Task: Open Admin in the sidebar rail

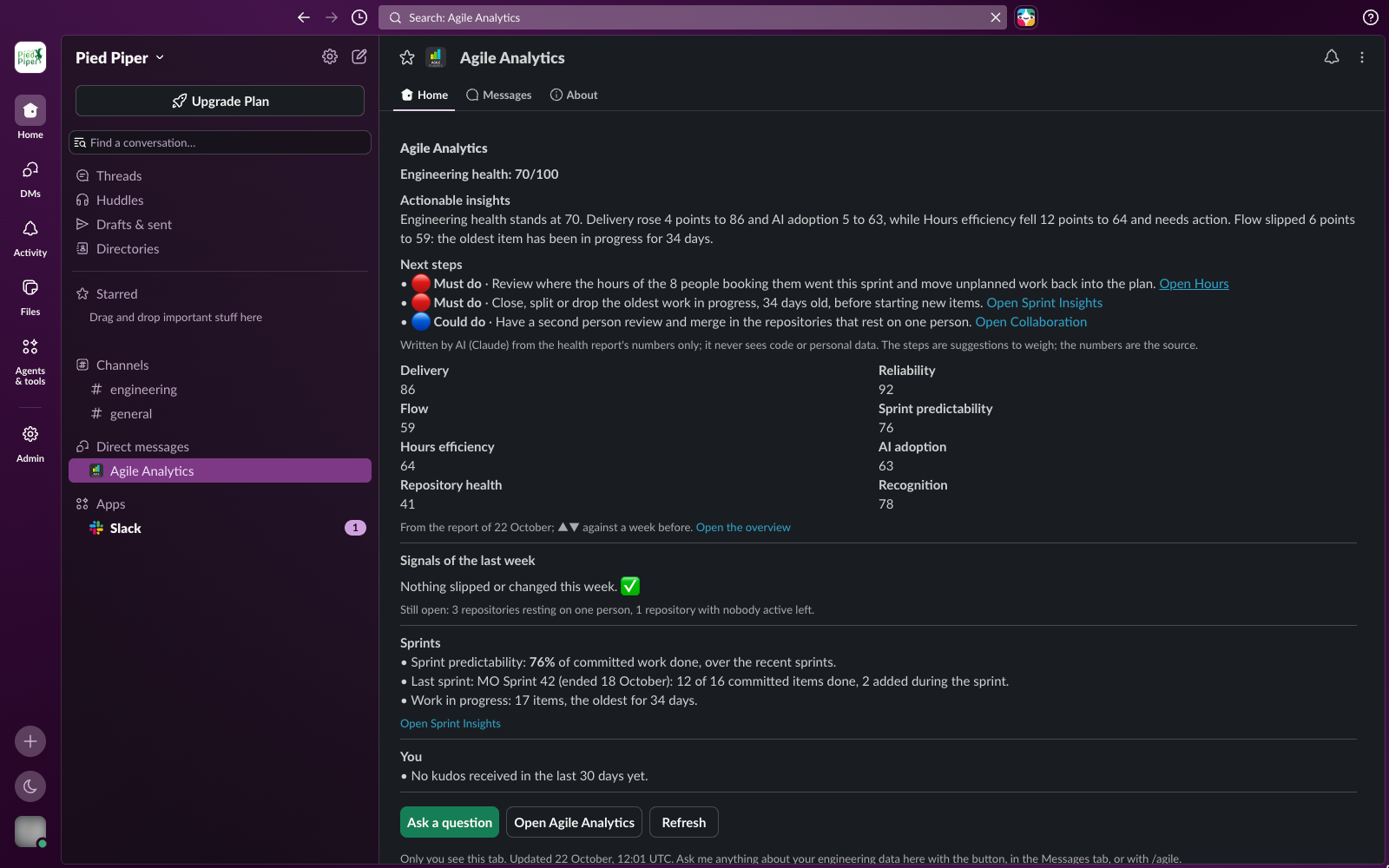Action: point(30,444)
